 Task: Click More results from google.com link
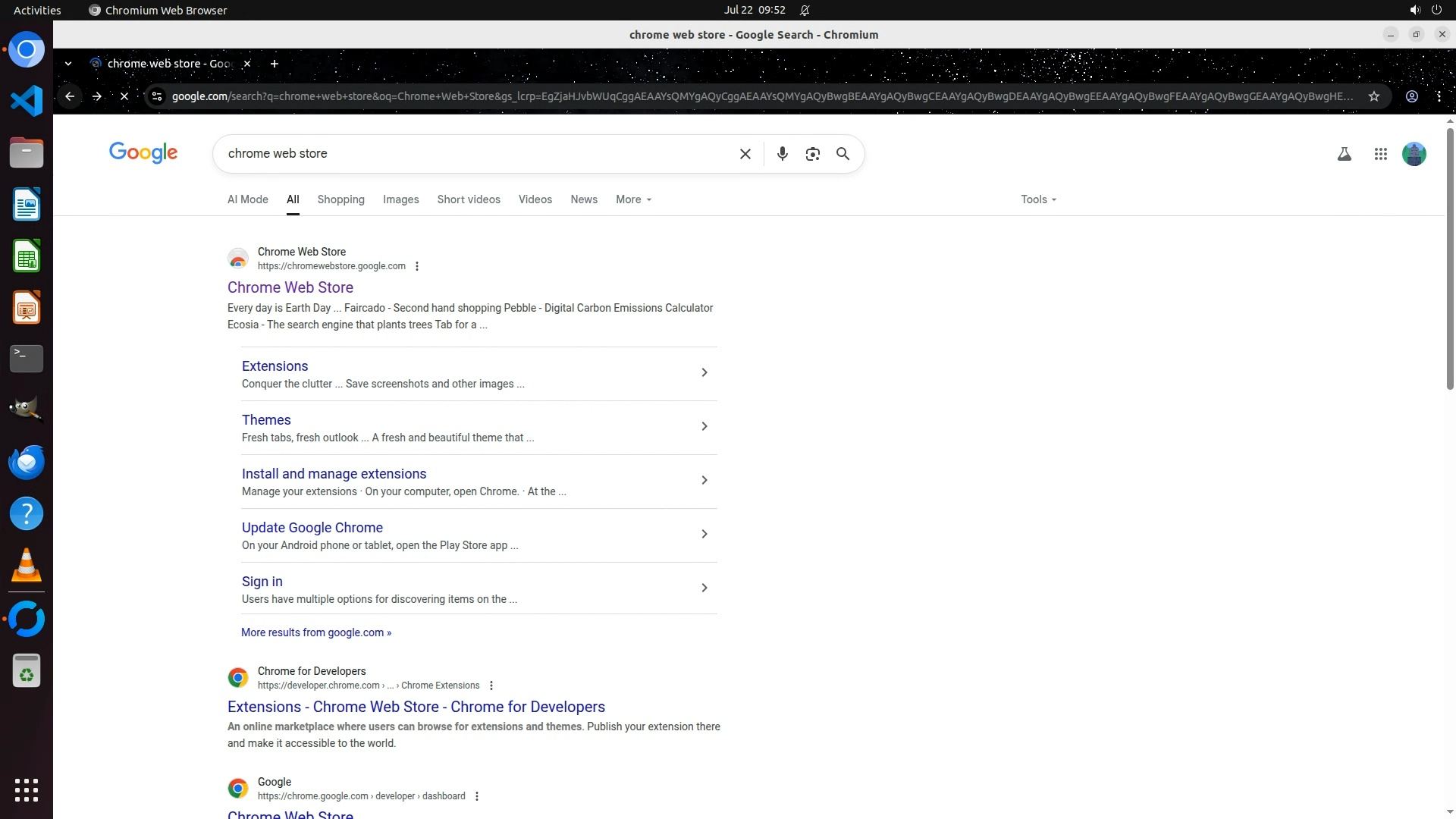point(315,632)
